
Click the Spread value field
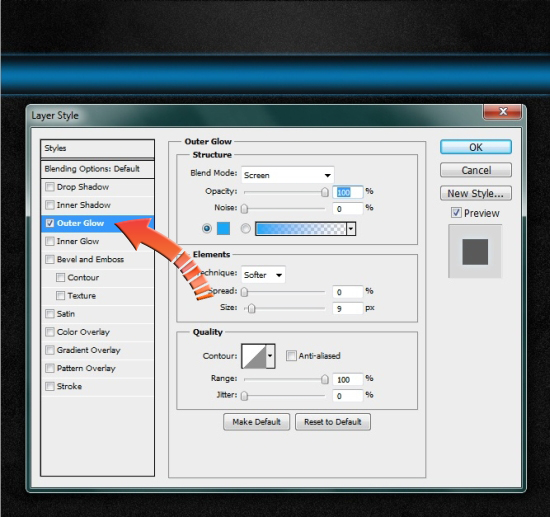coord(348,292)
